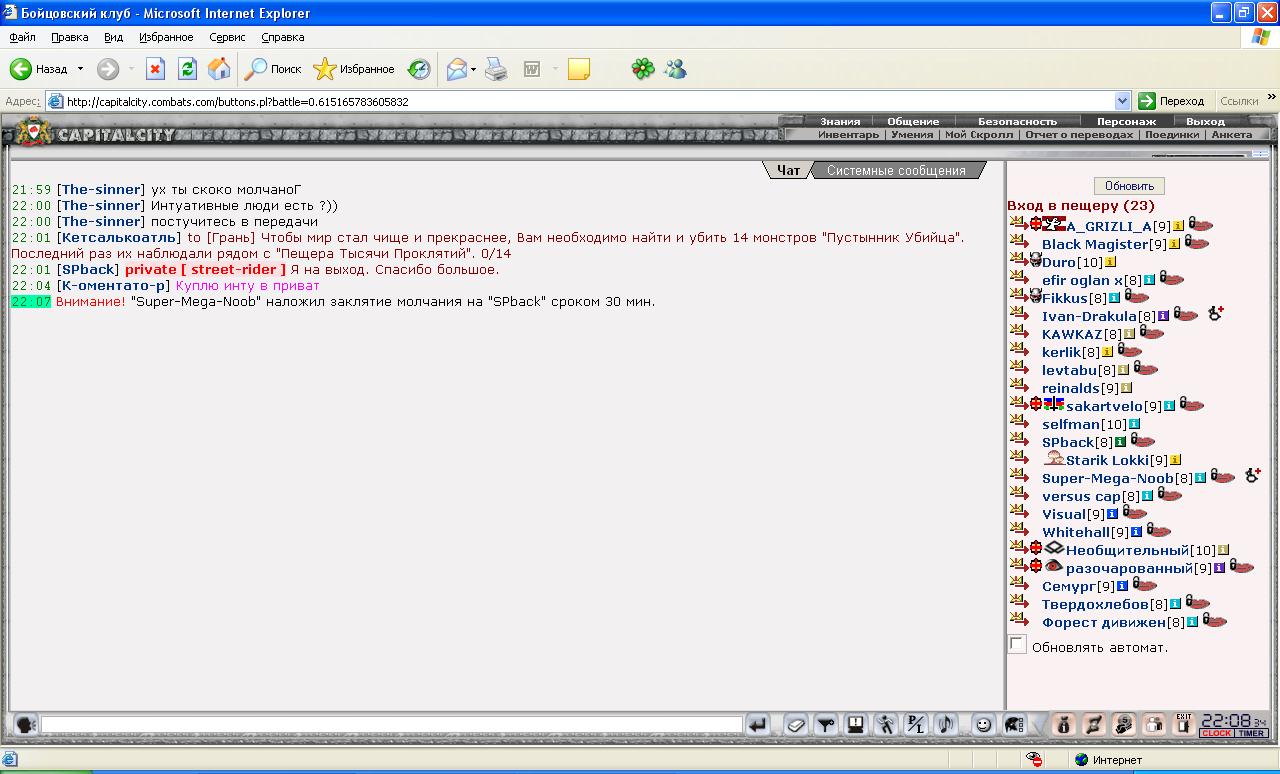Enable the Обновлять автомат. checkbox
This screenshot has height=774, width=1280.
[1017, 644]
